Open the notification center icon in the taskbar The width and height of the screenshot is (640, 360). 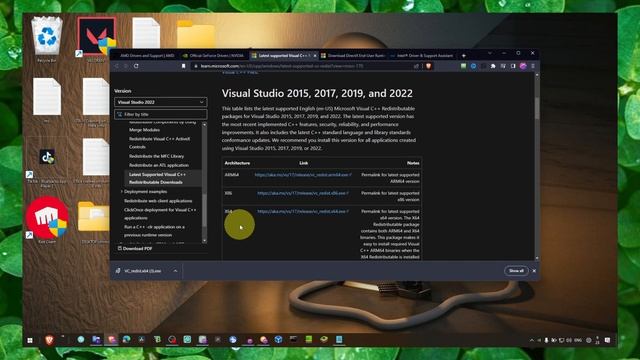[607, 340]
